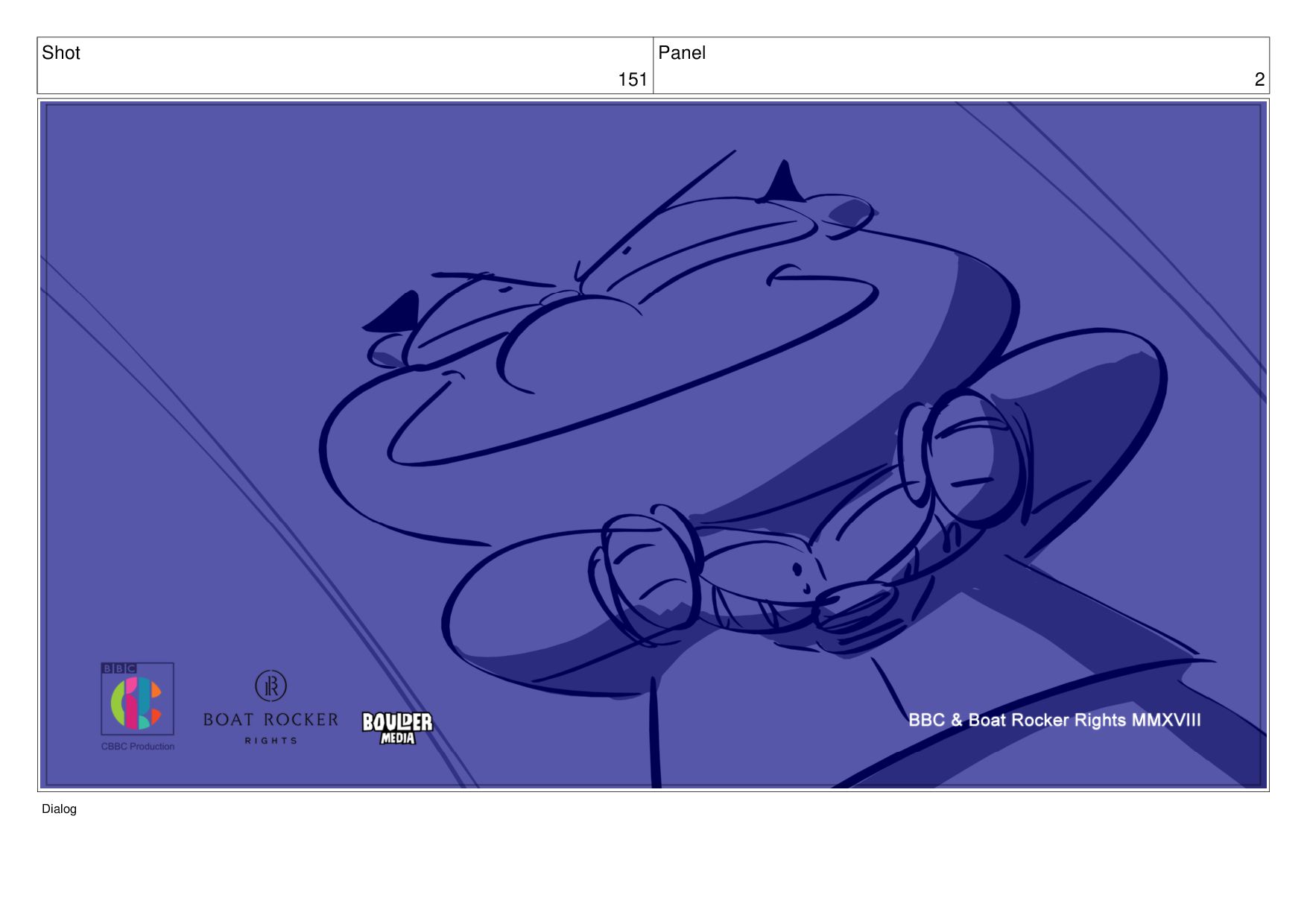Screen dimensions: 1307x924
Task: Click the 'Panel' header label
Action: pyautogui.click(x=682, y=53)
